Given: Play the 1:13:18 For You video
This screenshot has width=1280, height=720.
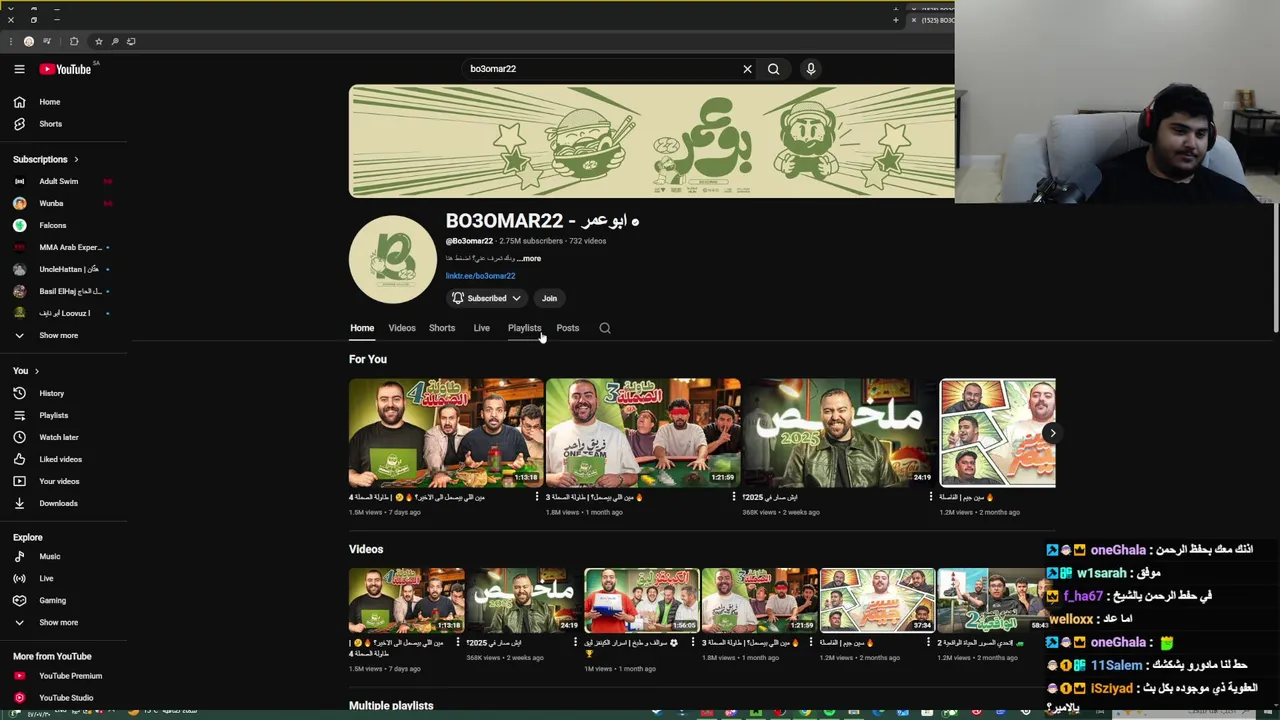Looking at the screenshot, I should (446, 433).
